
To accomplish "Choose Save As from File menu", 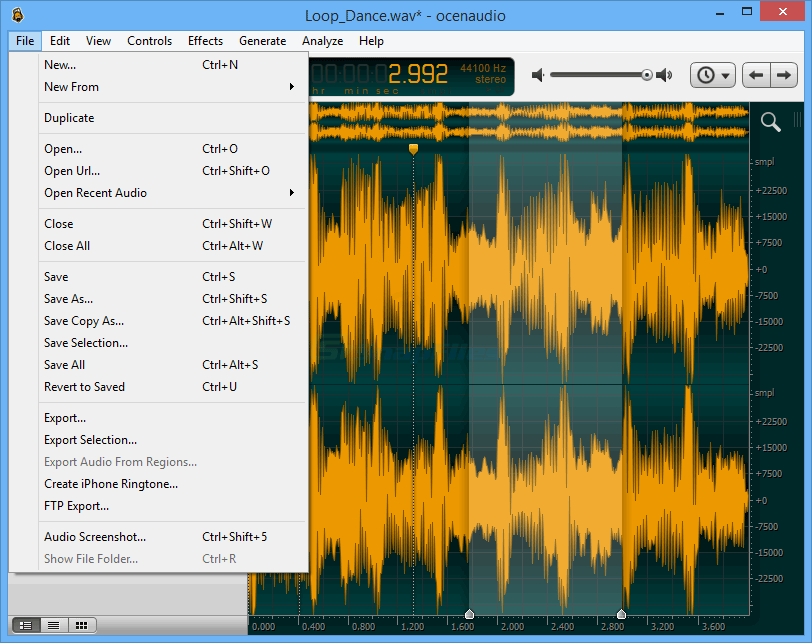I will [68, 299].
